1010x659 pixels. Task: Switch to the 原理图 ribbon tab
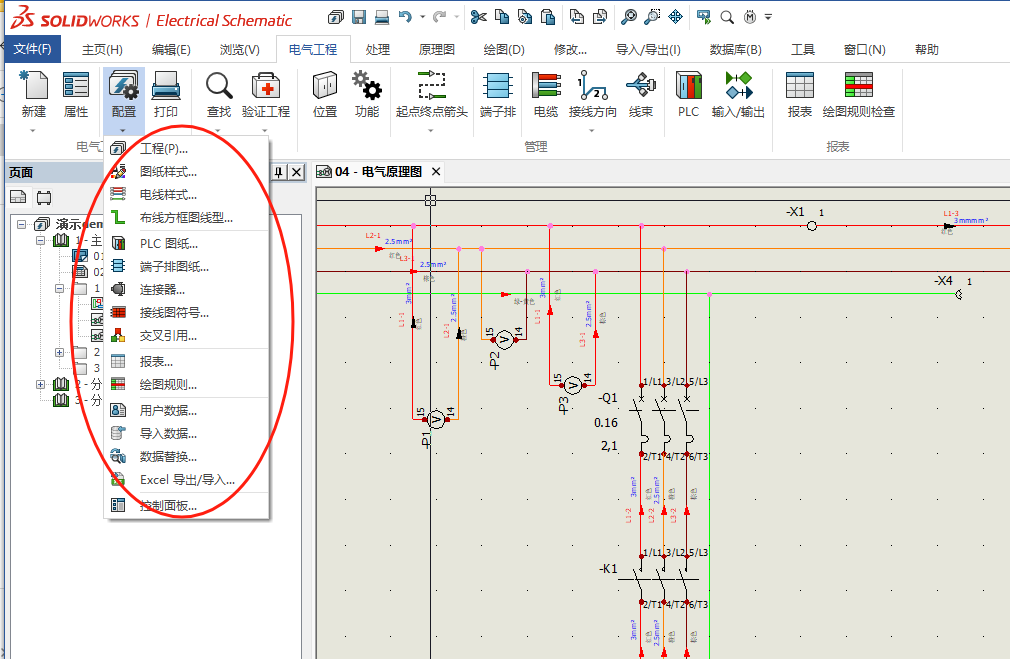437,49
